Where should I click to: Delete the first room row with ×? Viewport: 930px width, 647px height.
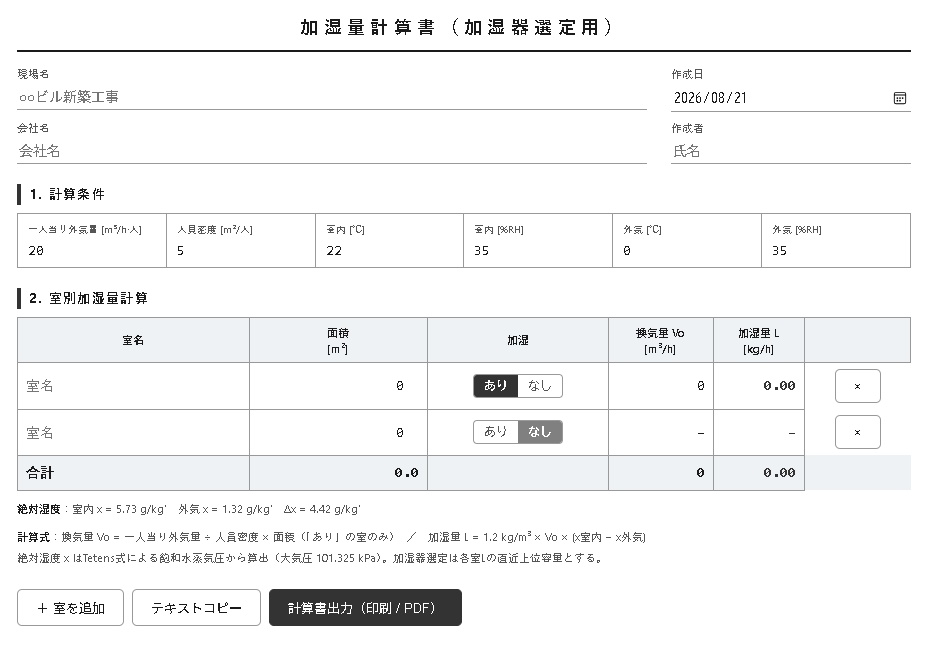(x=857, y=386)
